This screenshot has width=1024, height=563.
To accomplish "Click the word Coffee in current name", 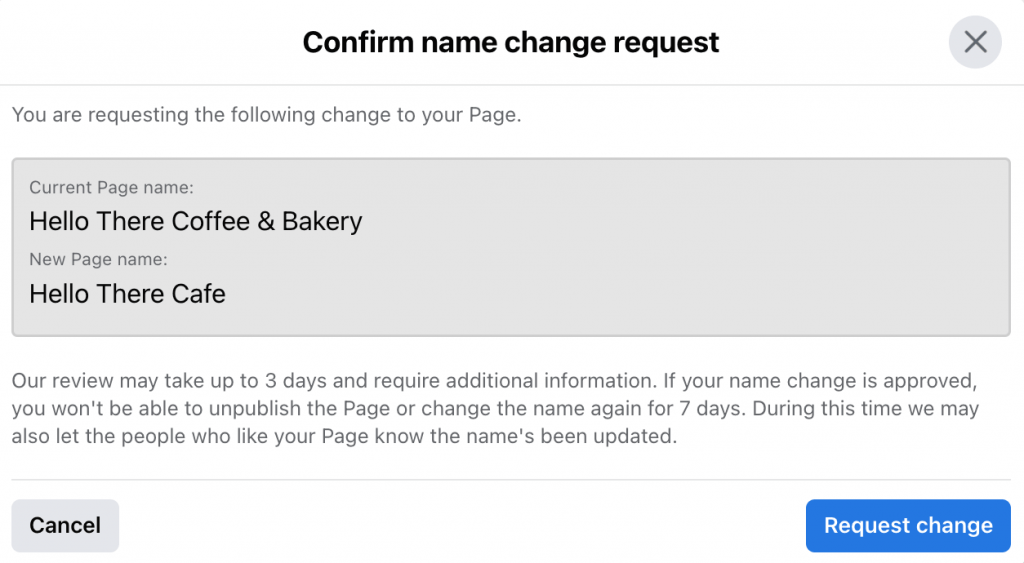I will (x=211, y=221).
